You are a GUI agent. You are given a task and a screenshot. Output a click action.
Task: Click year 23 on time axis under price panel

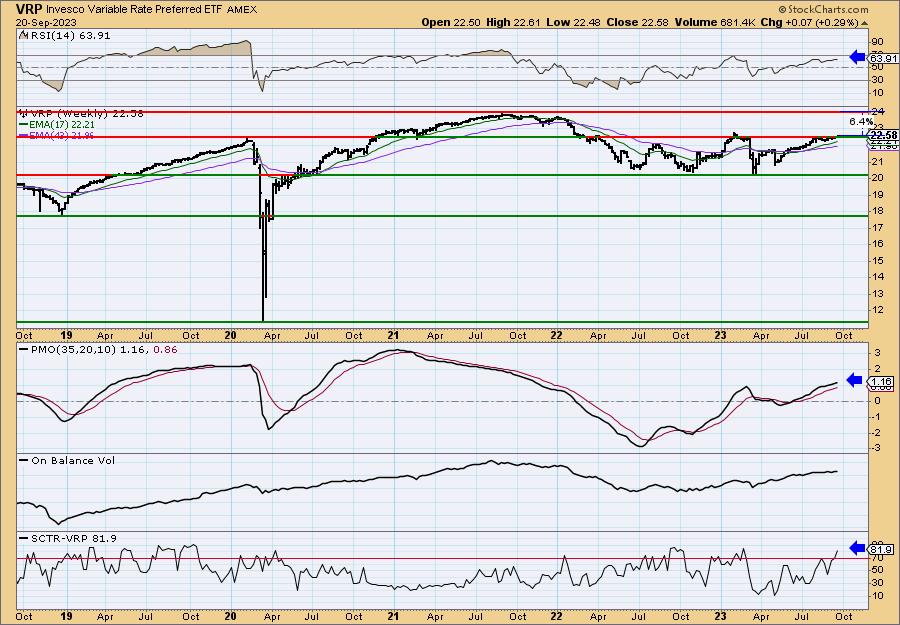click(x=721, y=336)
